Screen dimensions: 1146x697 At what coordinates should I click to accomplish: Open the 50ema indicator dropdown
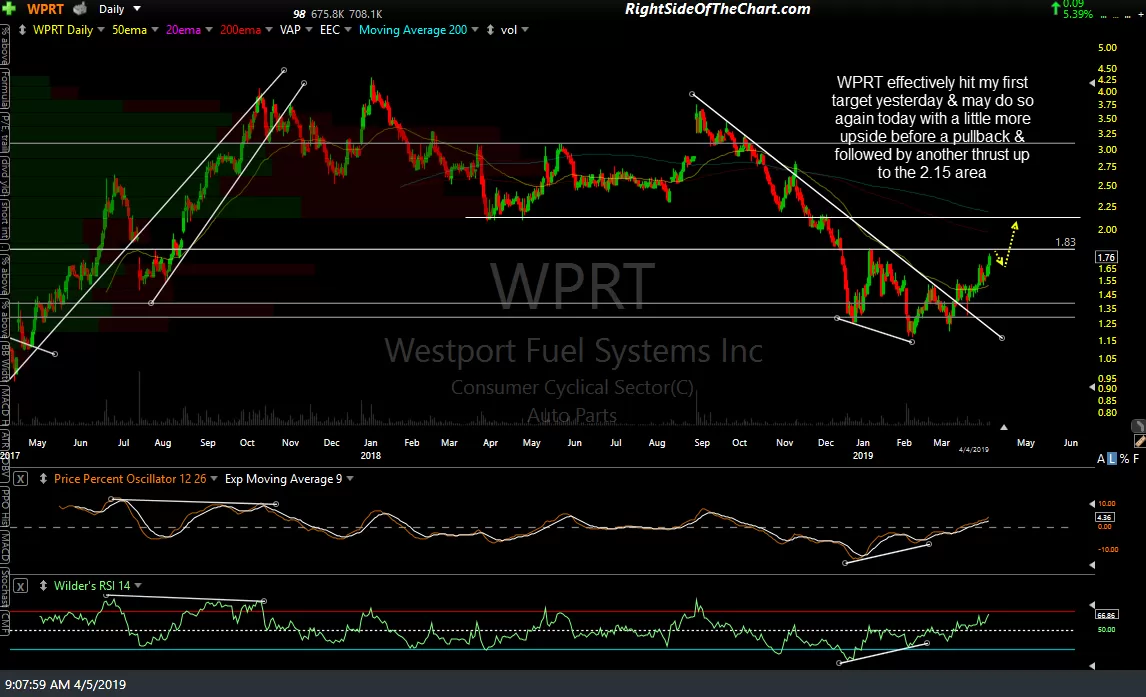point(155,30)
